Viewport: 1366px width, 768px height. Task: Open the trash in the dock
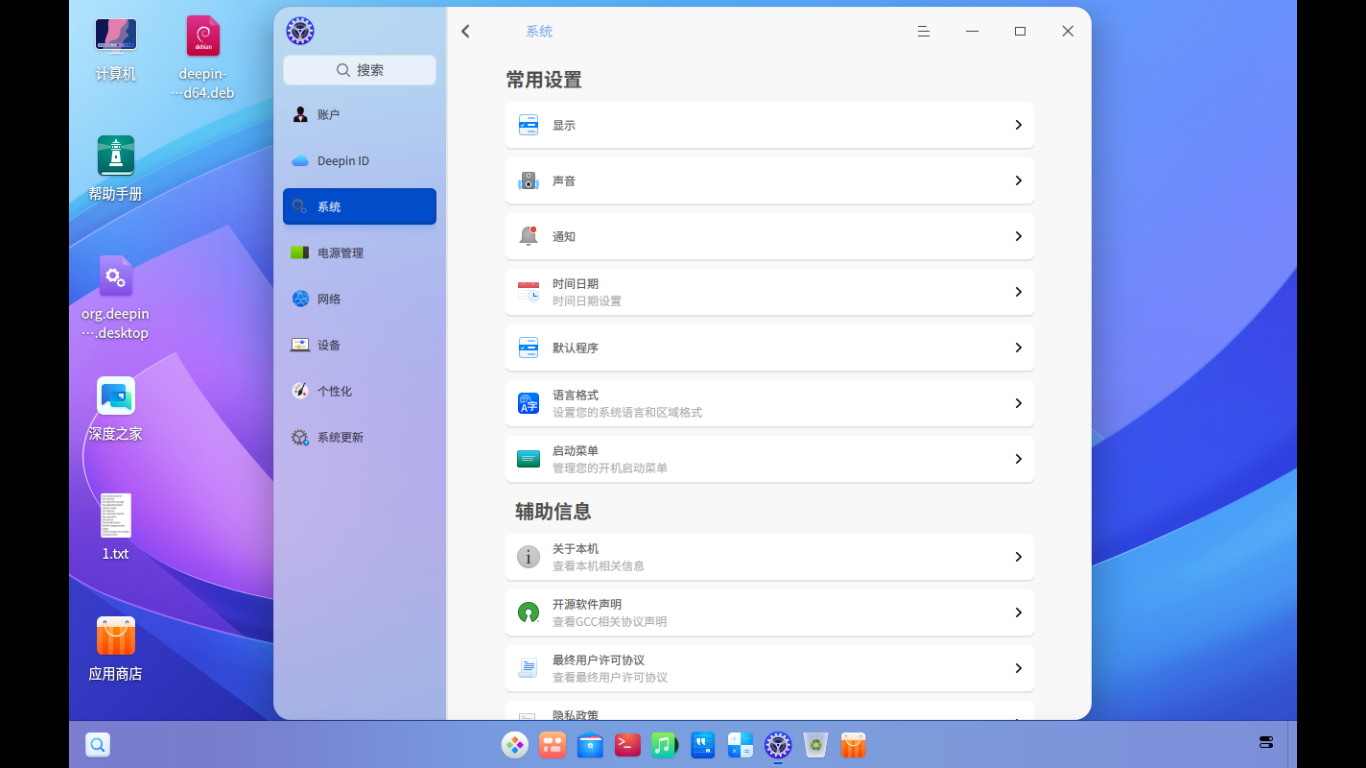(x=815, y=745)
